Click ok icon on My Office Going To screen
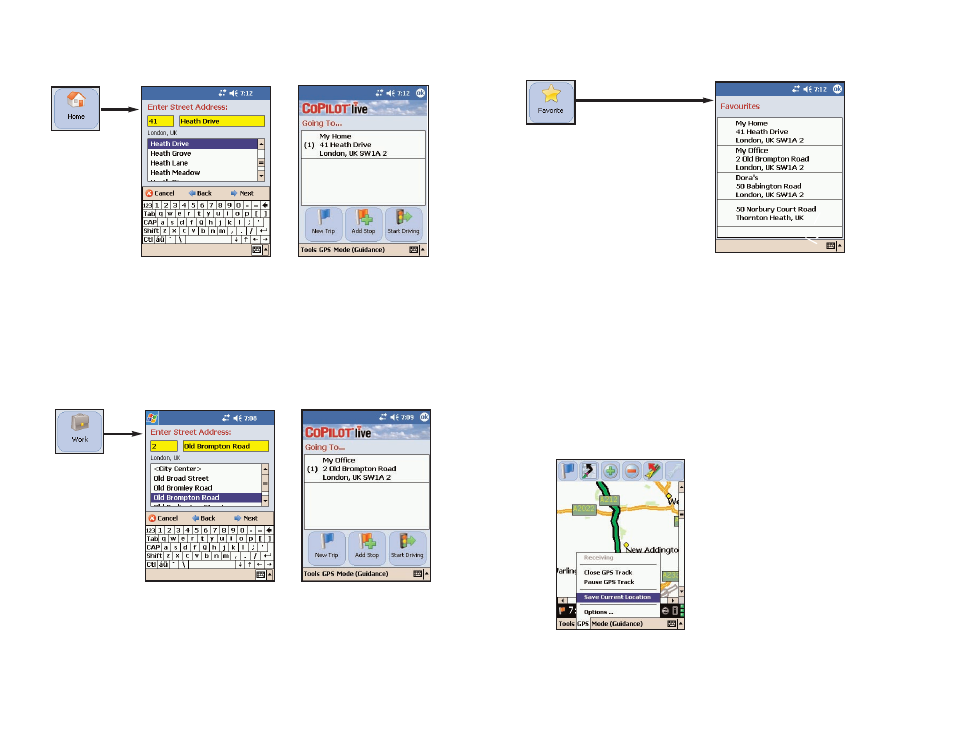The width and height of the screenshot is (954, 737). pos(424,417)
